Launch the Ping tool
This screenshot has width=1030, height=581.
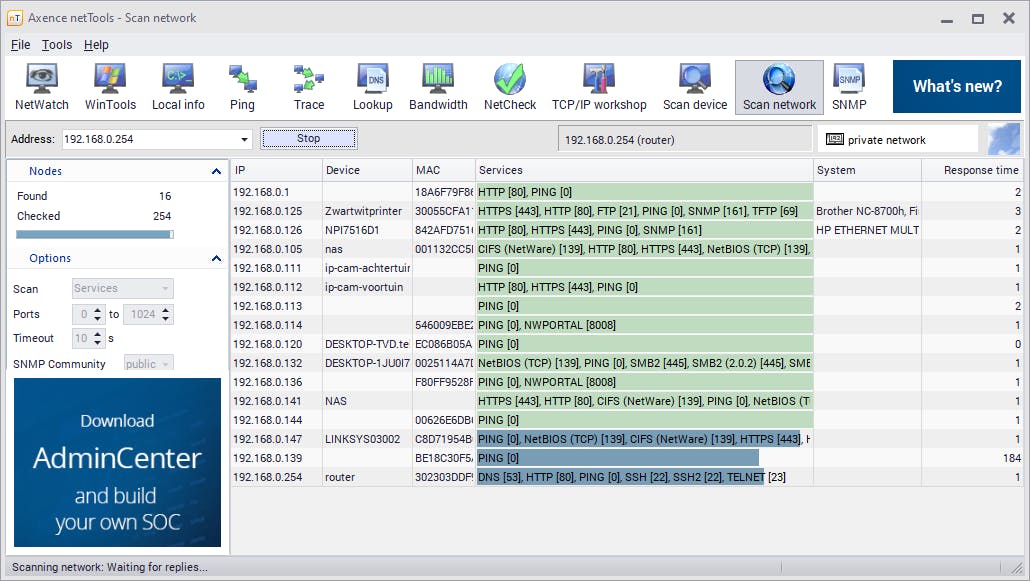coord(242,87)
